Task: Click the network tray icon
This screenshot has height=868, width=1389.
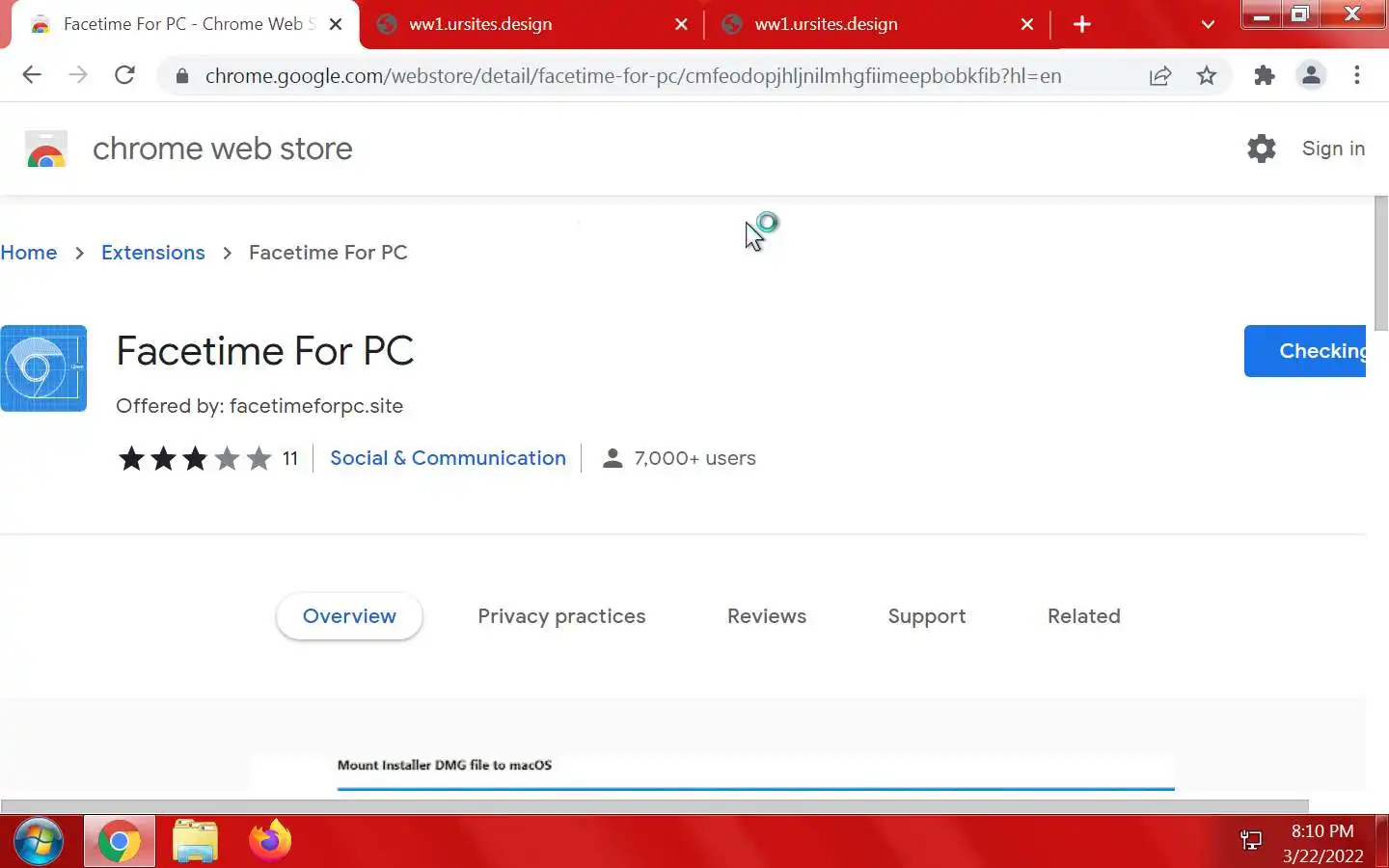Action: point(1251,841)
